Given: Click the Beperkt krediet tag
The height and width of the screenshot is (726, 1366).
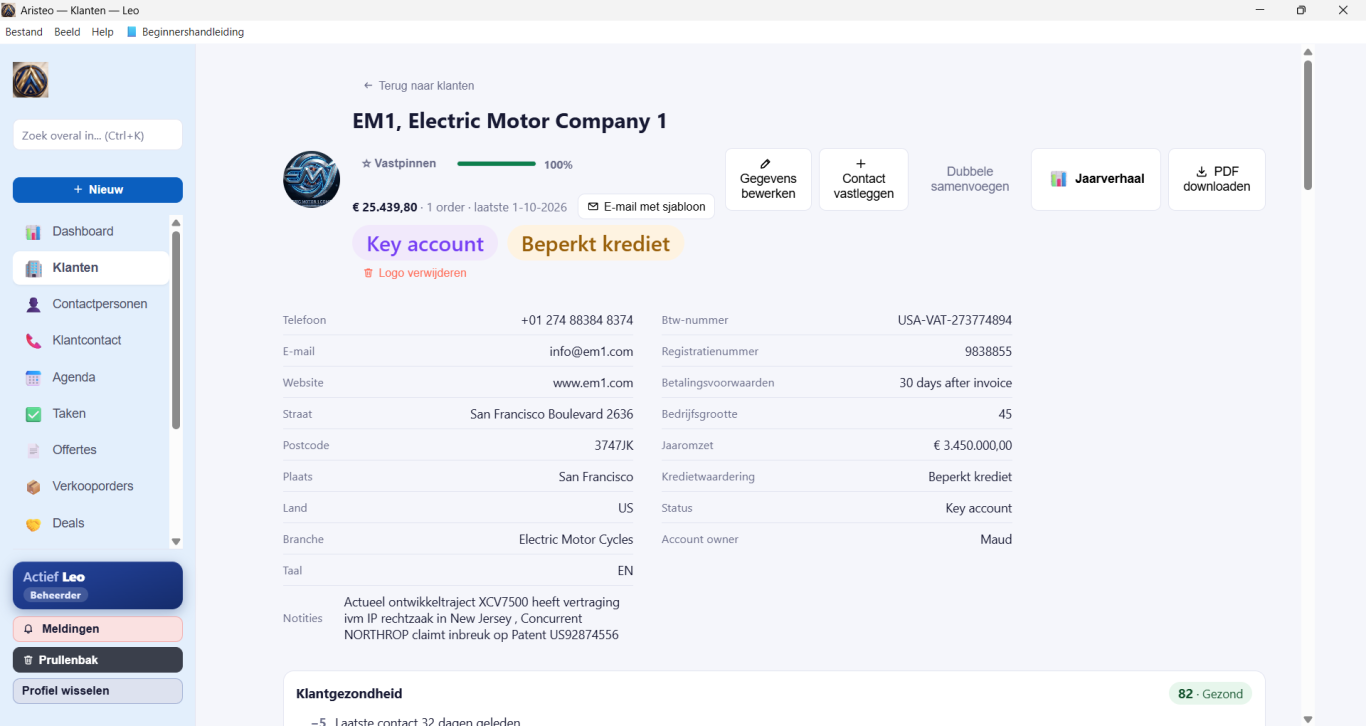Looking at the screenshot, I should point(595,244).
